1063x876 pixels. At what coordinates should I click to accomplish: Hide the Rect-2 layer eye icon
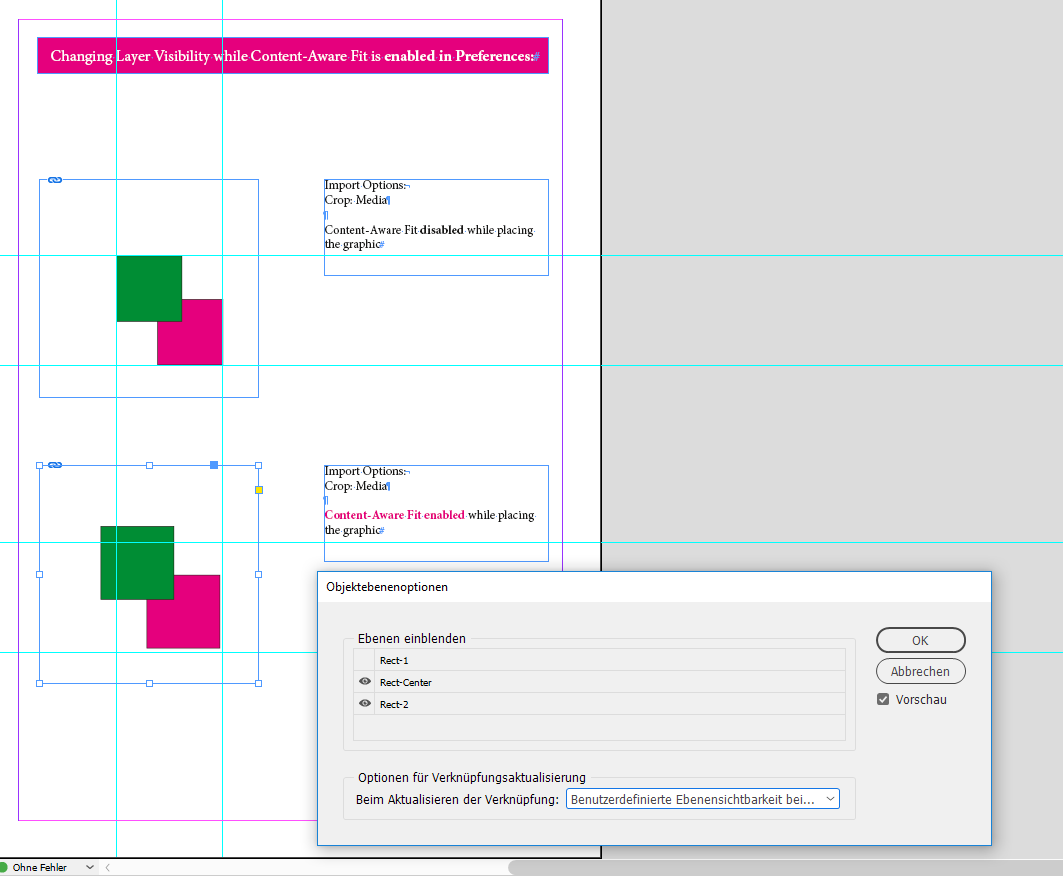coord(365,703)
